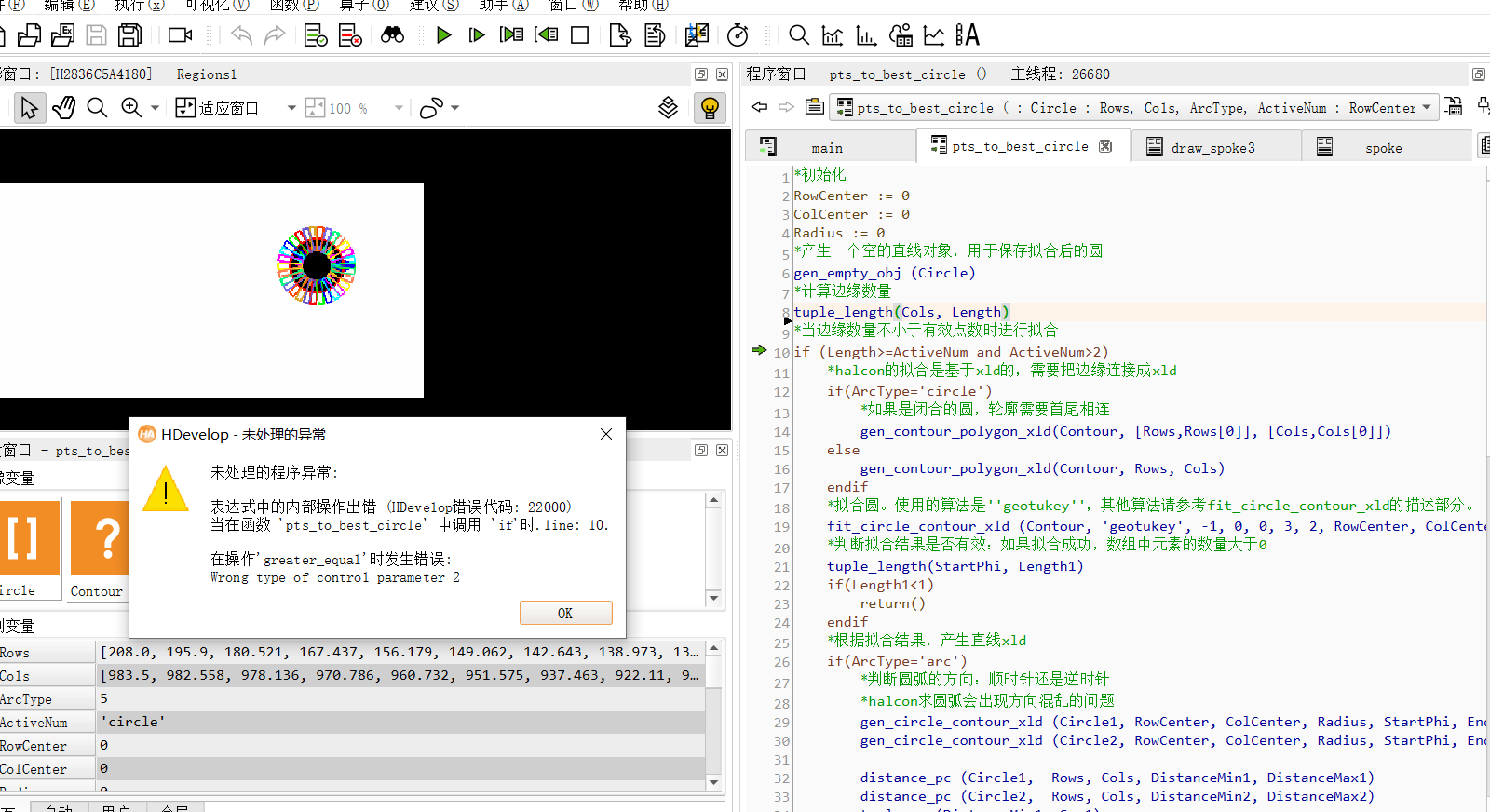Click the Save program floppy icon
The width and height of the screenshot is (1490, 812).
pyautogui.click(x=96, y=35)
